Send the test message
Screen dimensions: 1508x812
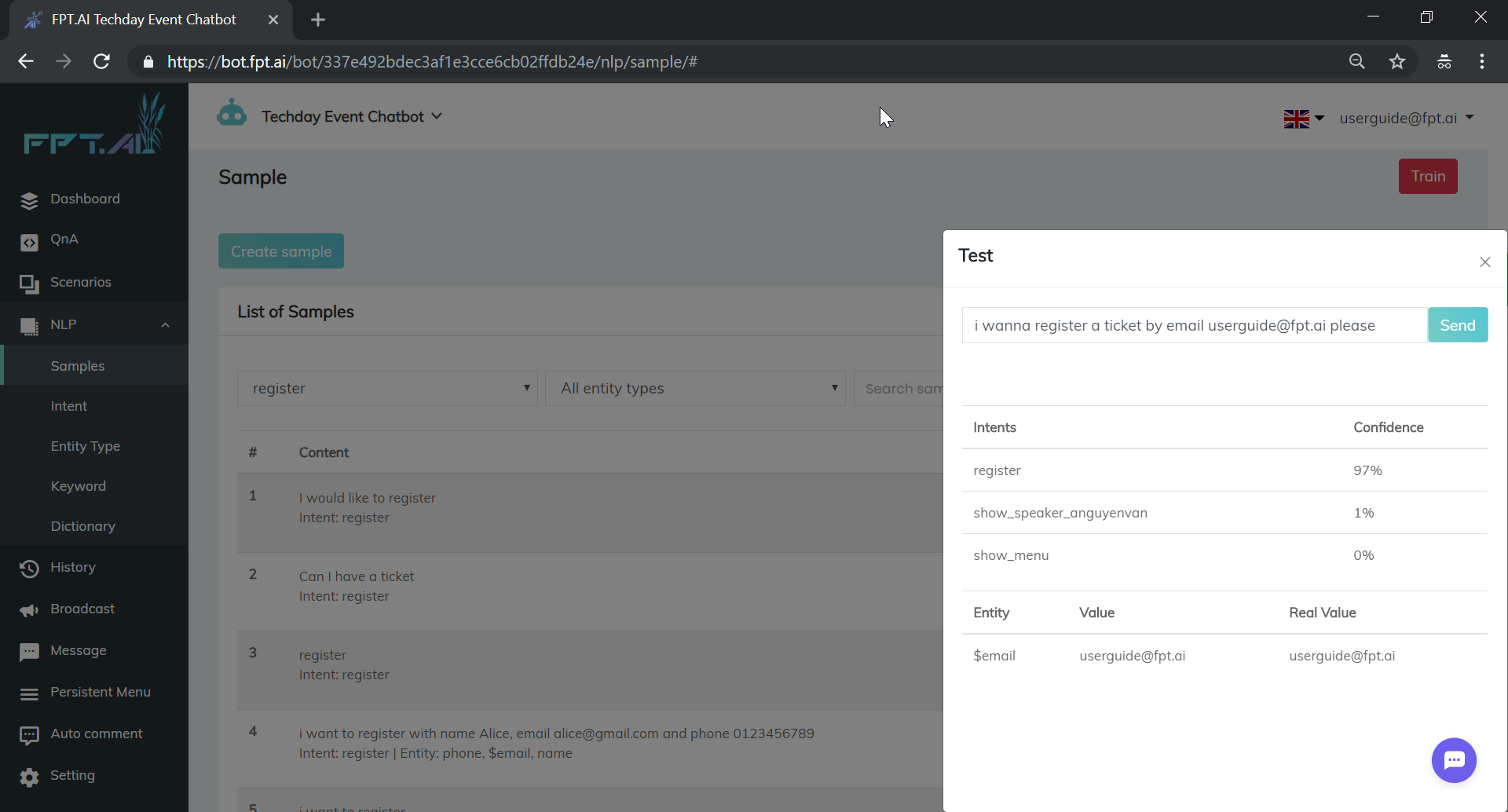[1458, 325]
